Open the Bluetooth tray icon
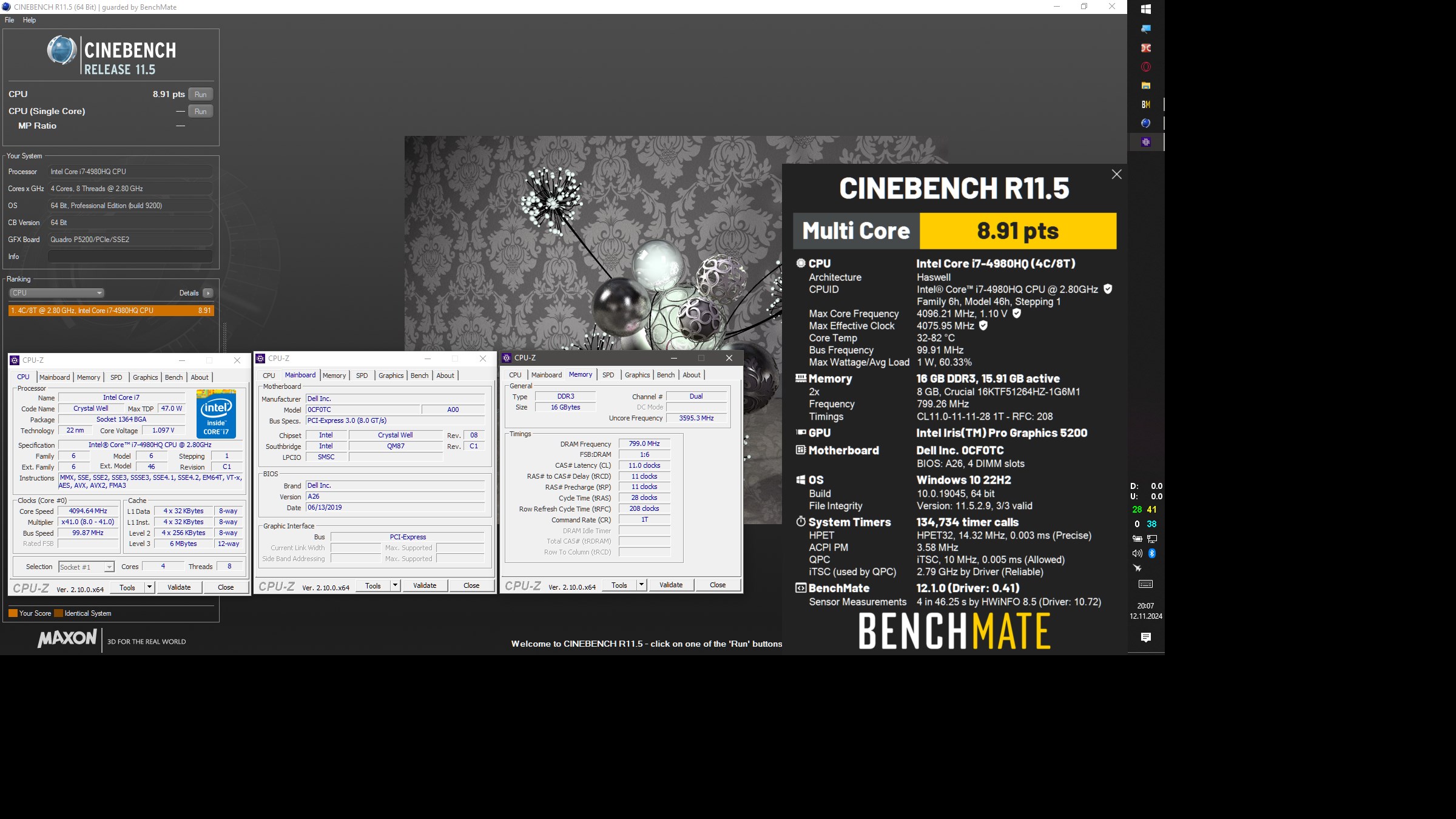The image size is (1456, 819). tap(1151, 553)
